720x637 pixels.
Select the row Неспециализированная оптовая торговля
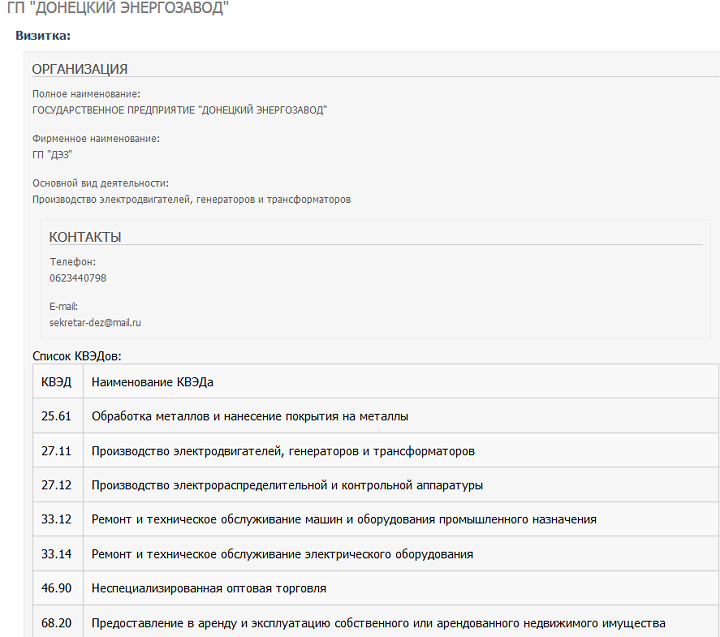point(376,588)
